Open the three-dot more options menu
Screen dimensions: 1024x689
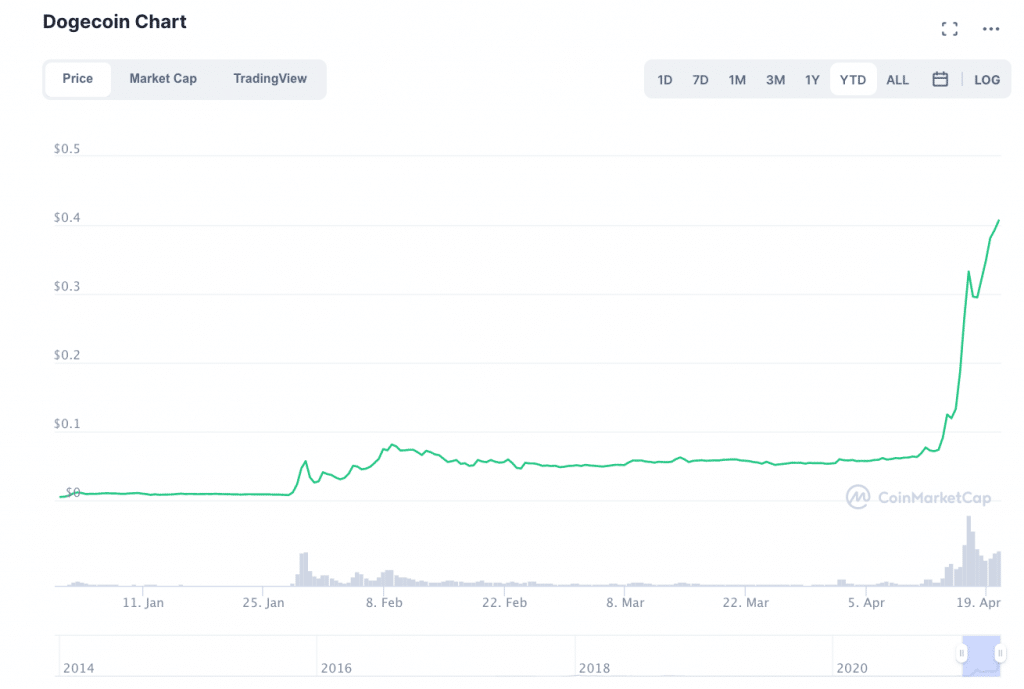[x=991, y=29]
